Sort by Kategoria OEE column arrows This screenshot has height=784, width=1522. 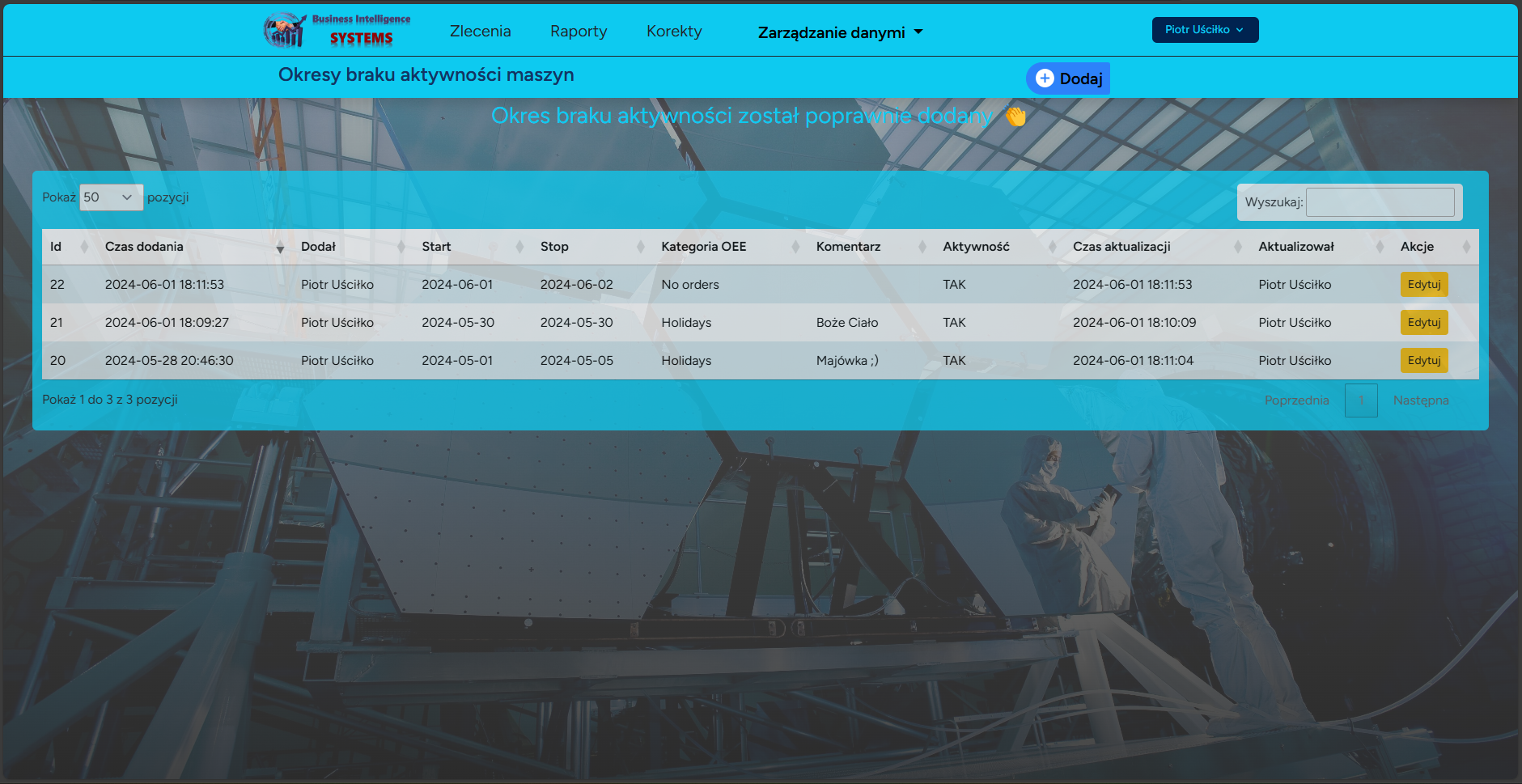pos(795,248)
